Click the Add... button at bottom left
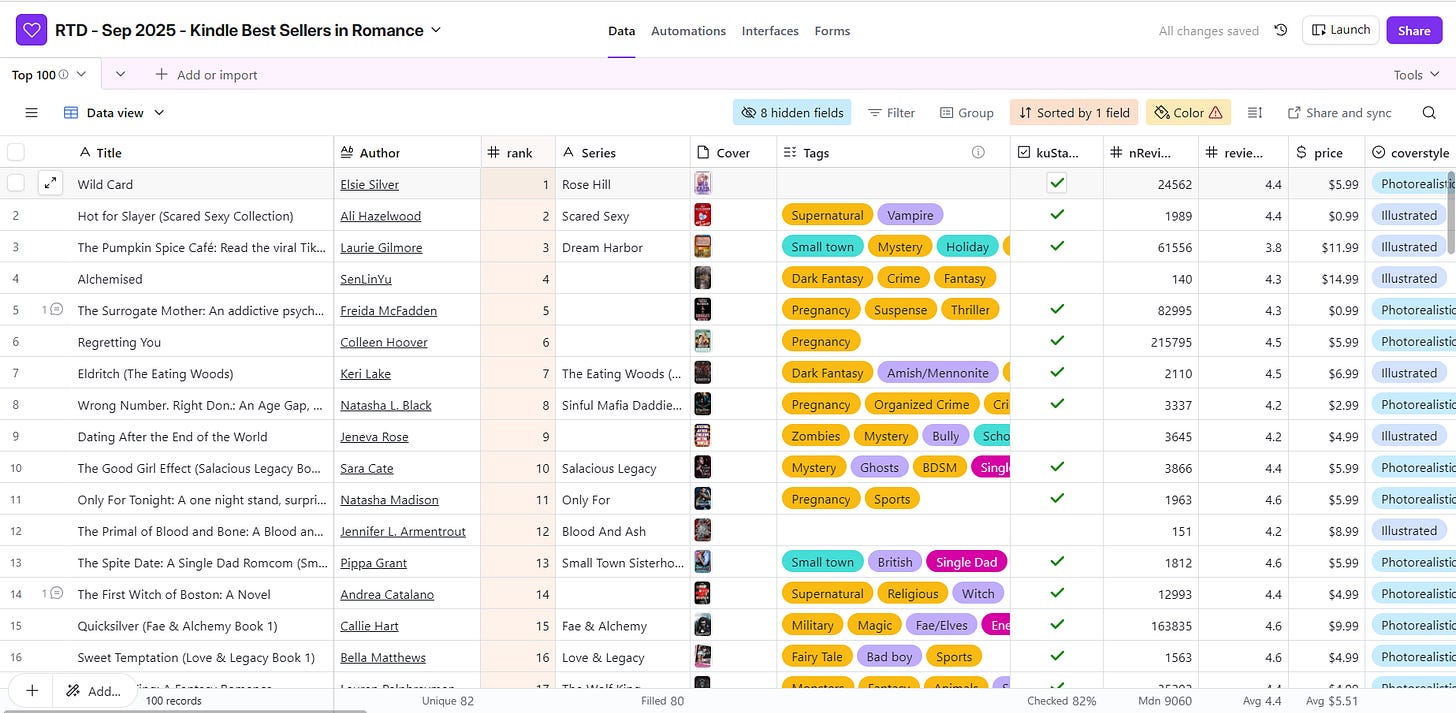1456x713 pixels. (93, 690)
